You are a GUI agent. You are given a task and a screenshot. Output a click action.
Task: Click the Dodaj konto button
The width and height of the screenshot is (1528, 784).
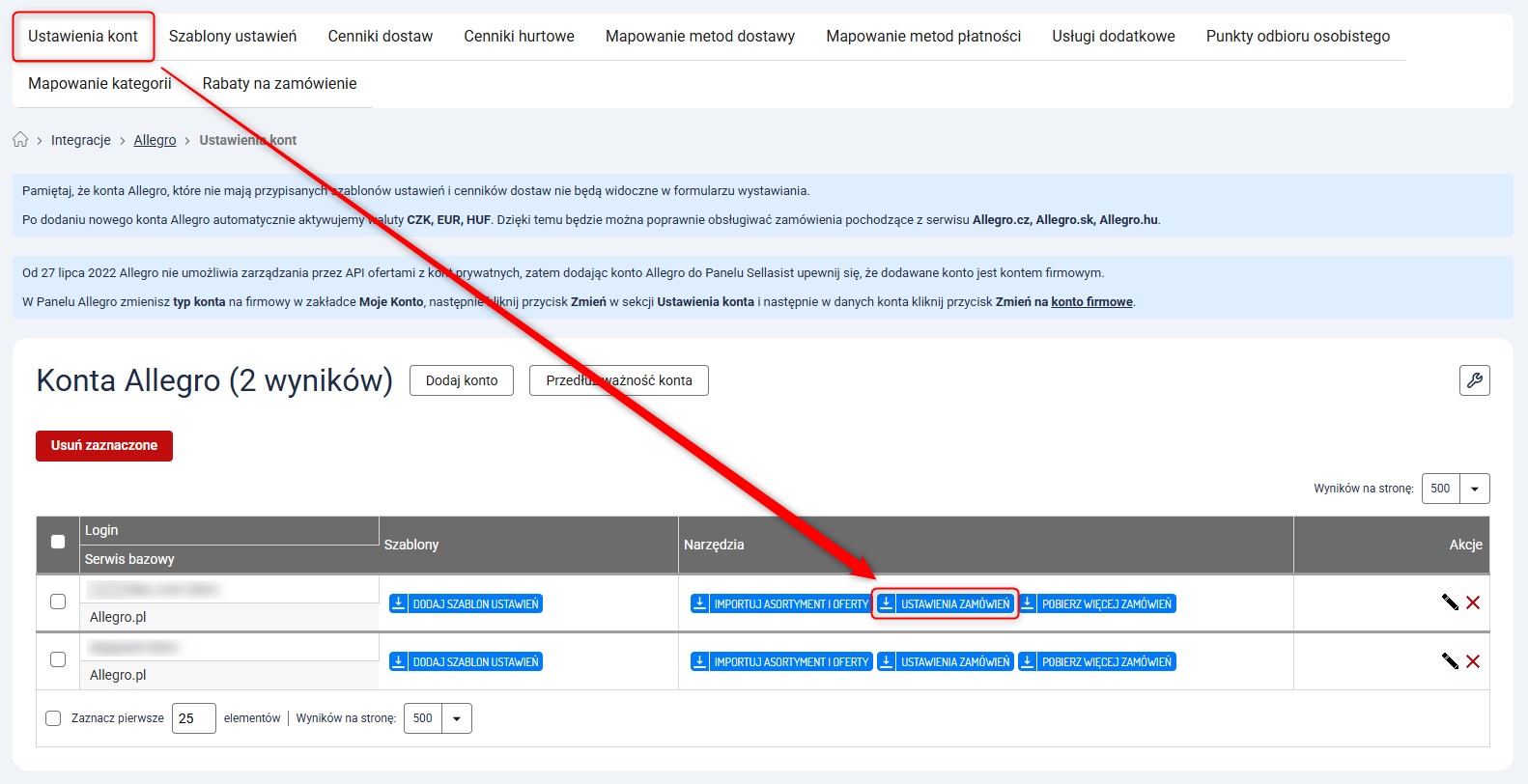[x=462, y=380]
